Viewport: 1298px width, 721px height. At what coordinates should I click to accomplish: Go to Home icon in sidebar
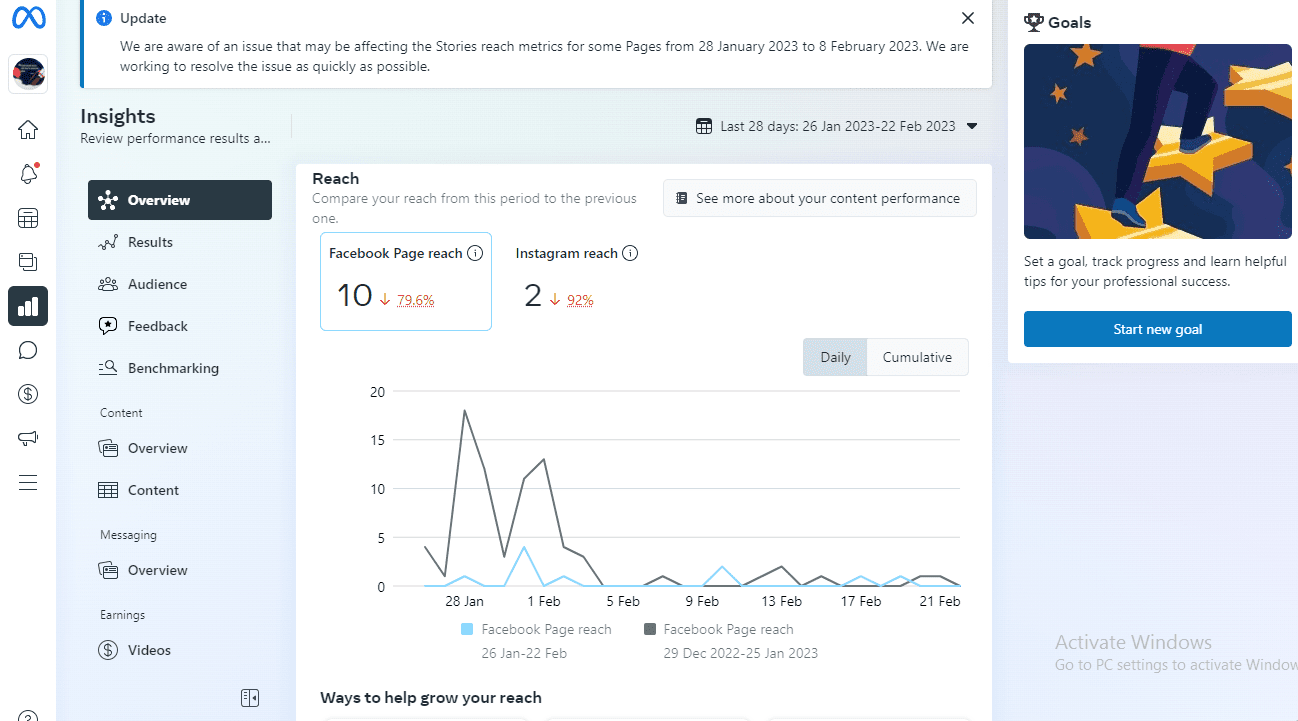click(x=28, y=130)
